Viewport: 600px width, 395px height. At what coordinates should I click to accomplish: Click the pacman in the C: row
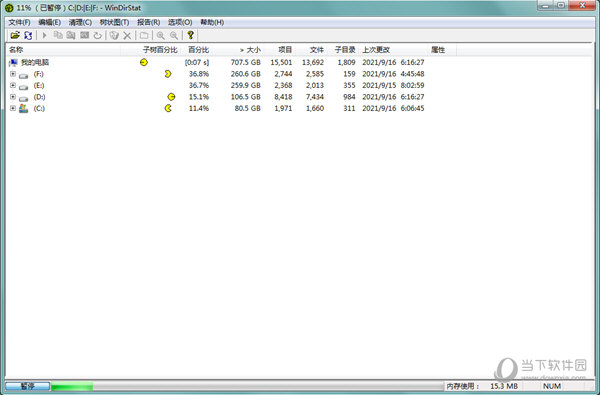(168, 108)
